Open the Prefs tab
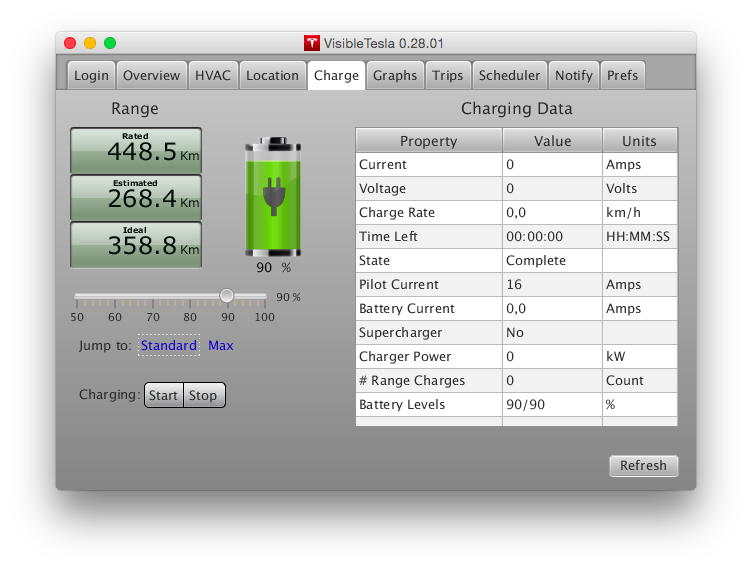Screen dimensions: 752x570 point(623,75)
